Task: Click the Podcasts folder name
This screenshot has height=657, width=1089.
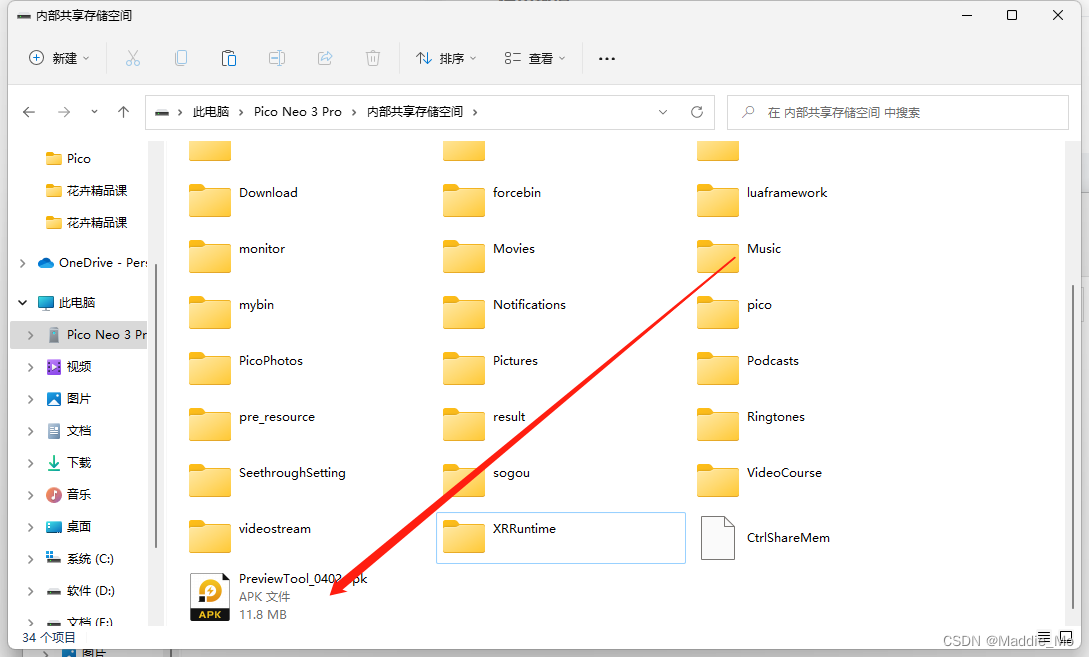Action: tap(773, 360)
